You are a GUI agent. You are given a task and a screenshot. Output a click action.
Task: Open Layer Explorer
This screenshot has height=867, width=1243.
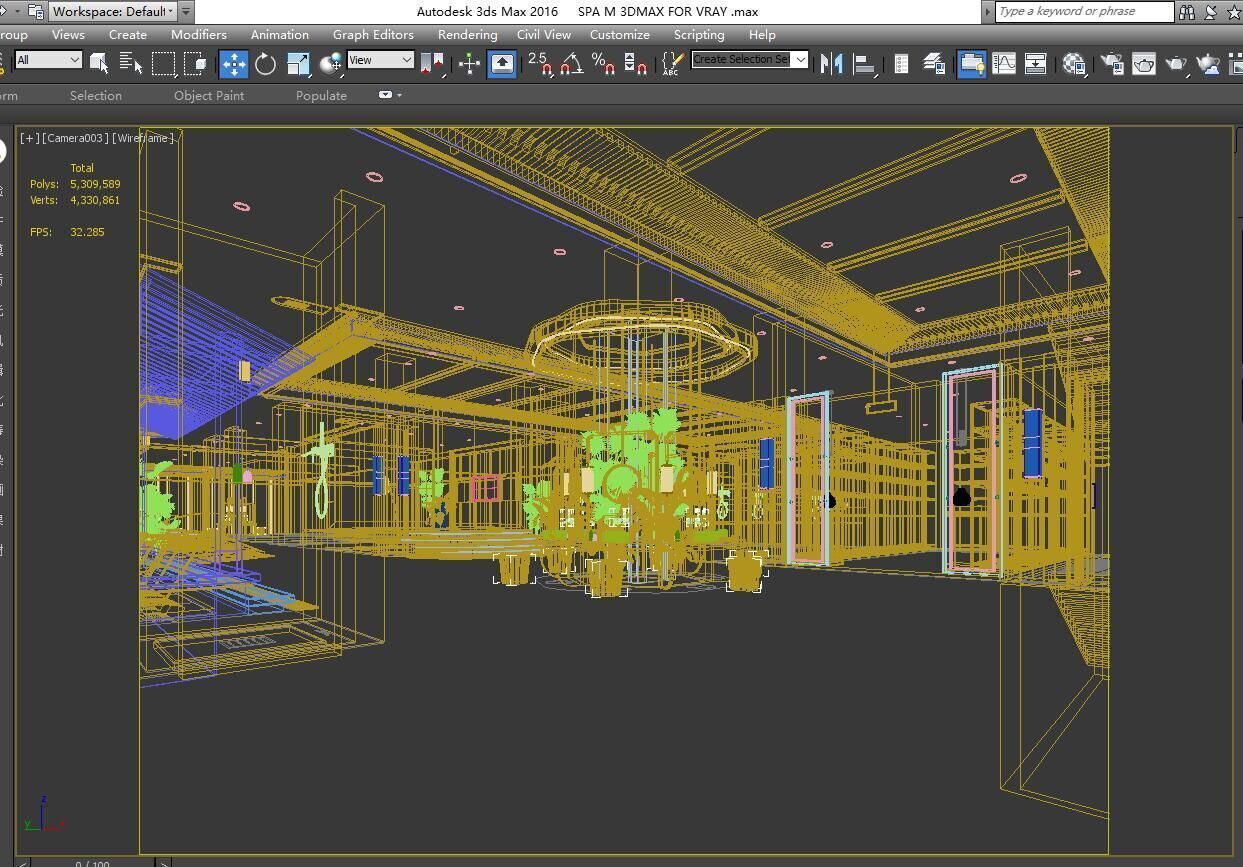(x=935, y=63)
